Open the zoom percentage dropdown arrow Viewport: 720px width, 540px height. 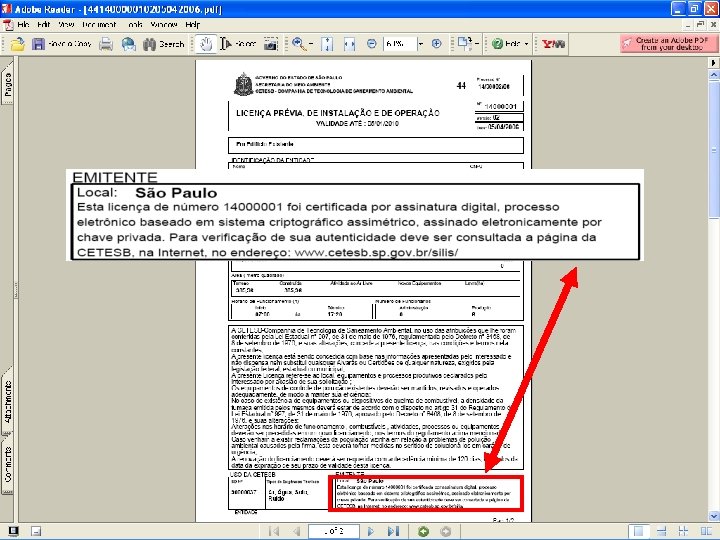[421, 44]
